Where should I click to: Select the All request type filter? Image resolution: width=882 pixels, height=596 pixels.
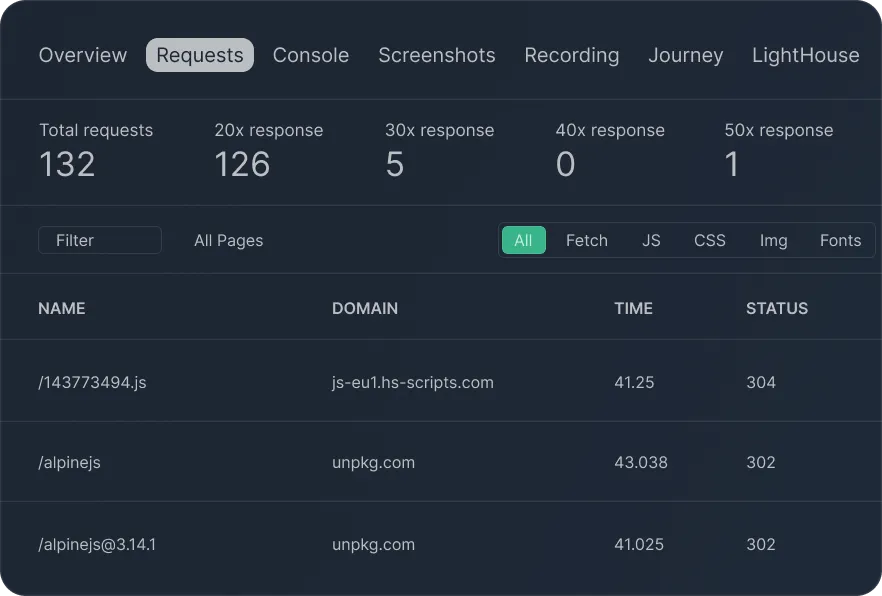(524, 240)
